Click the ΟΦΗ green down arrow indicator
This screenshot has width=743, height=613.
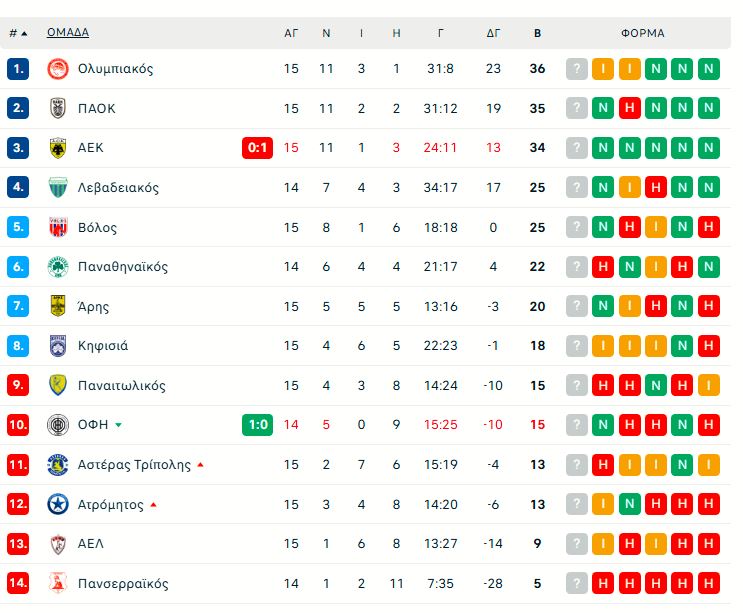tap(119, 425)
